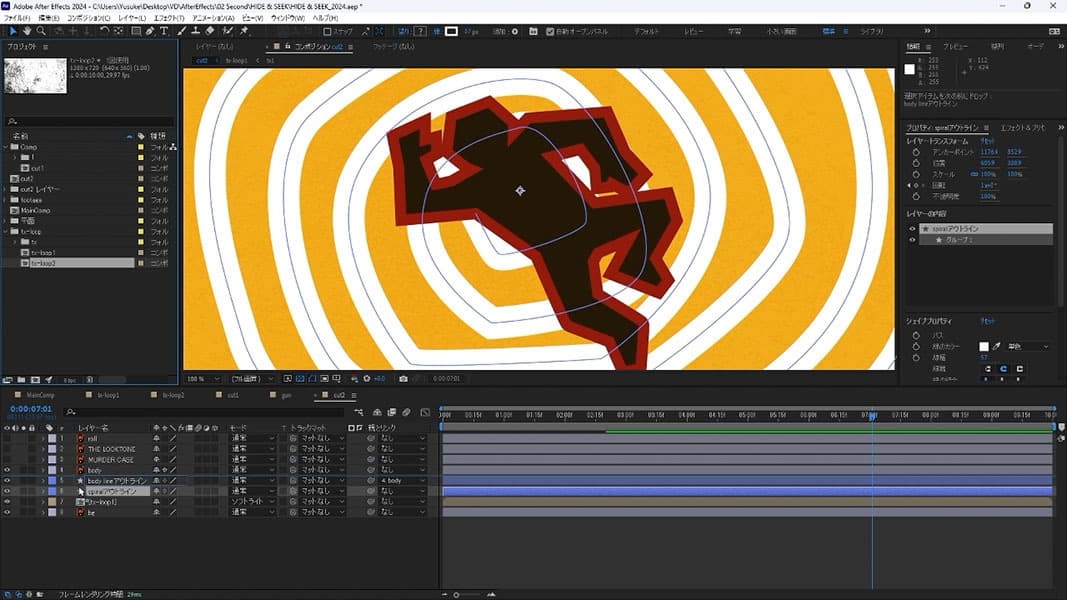
Task: Expand the MURDER CASE layer twirl arrow
Action: click(x=43, y=459)
